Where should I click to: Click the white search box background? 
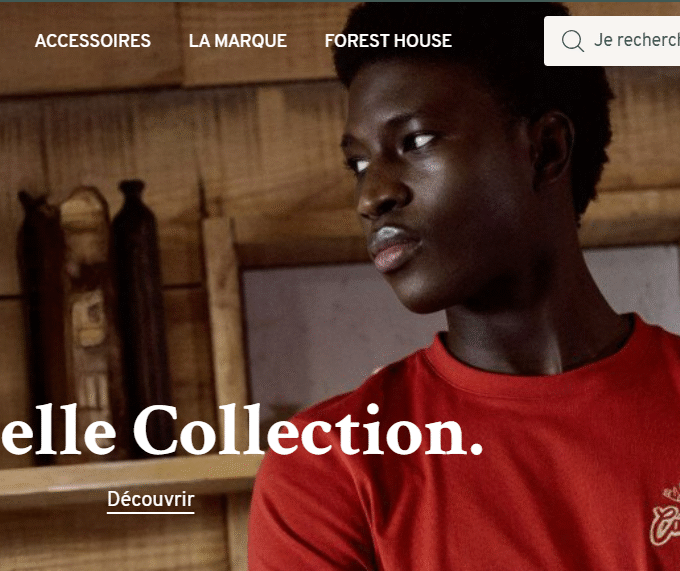[612, 41]
